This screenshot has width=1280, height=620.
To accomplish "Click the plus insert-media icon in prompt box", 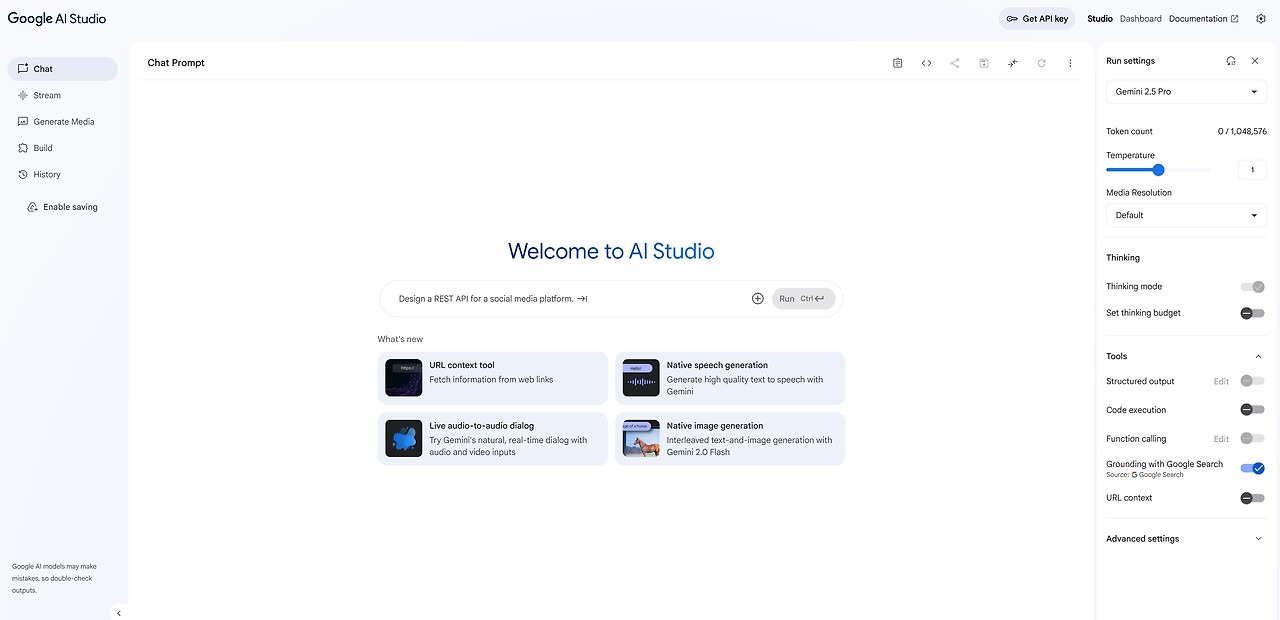I will coord(757,299).
